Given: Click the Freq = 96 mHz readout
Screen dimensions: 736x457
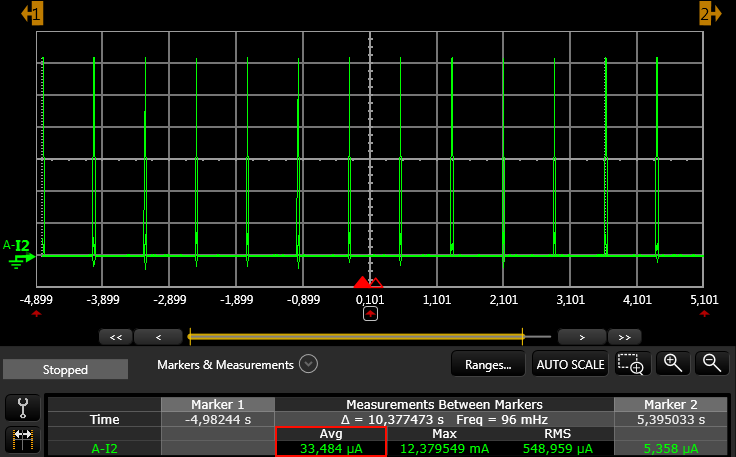Looking at the screenshot, I should [x=502, y=419].
